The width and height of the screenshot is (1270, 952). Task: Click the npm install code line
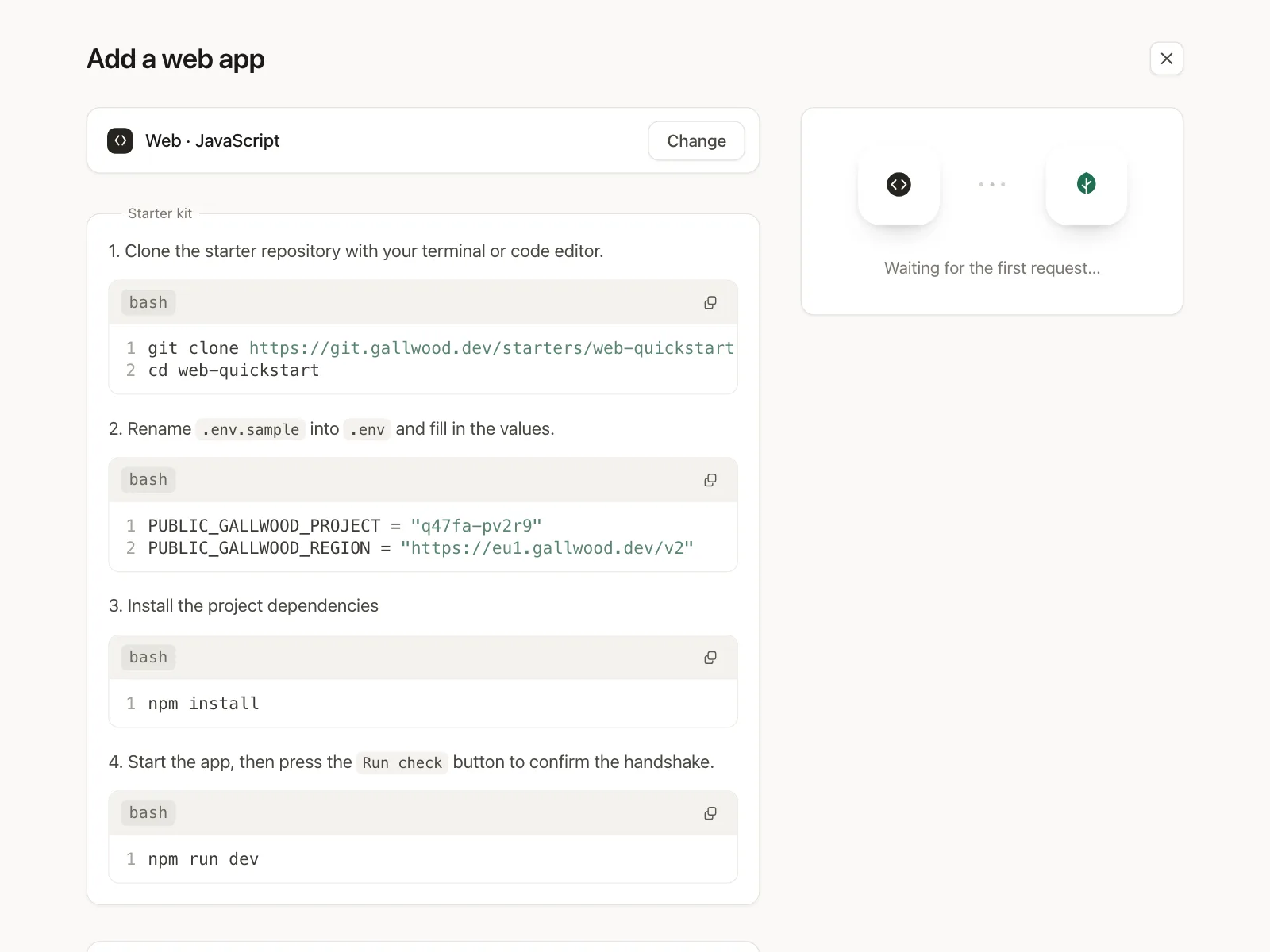point(203,704)
